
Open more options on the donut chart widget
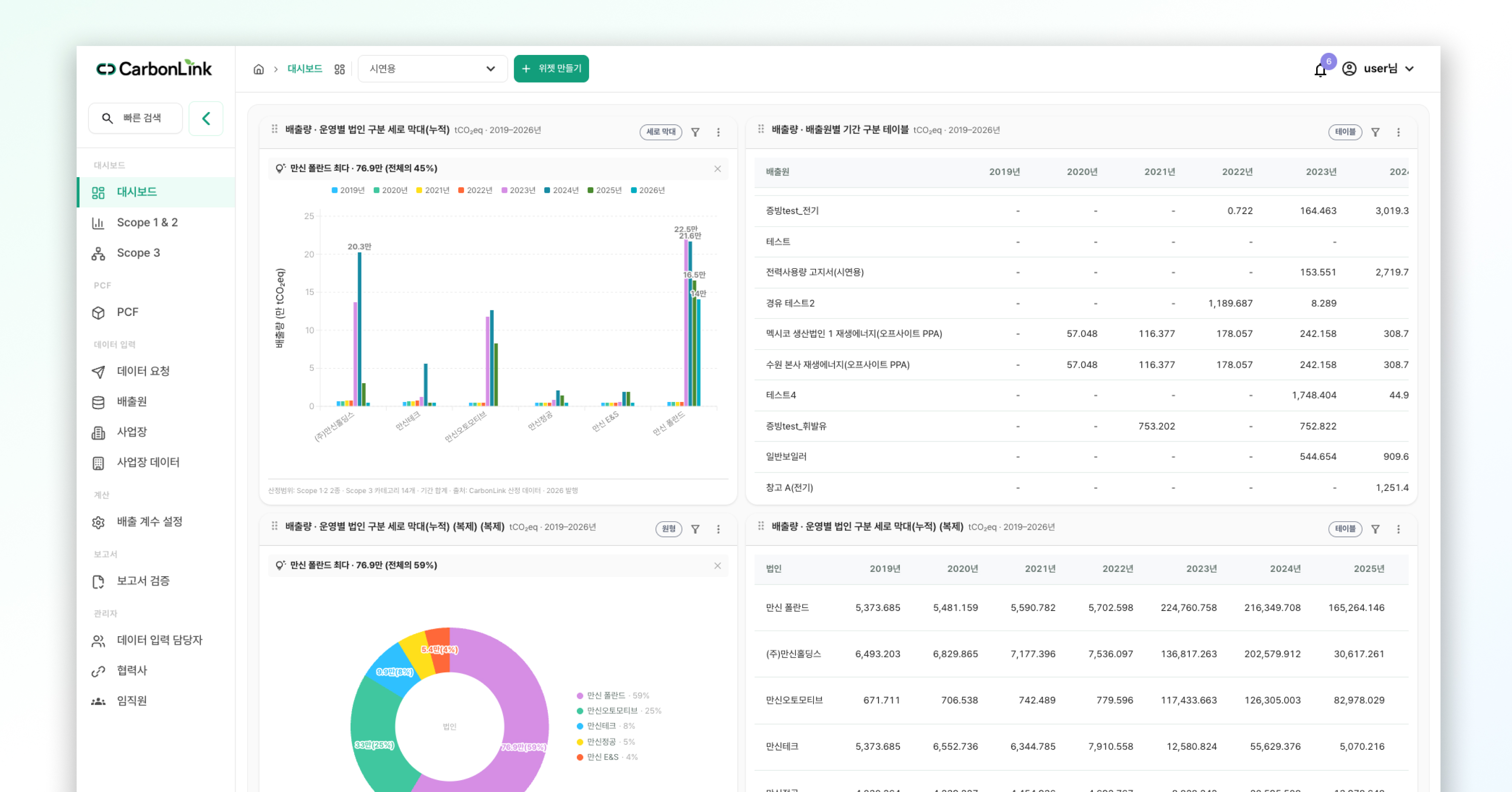(x=719, y=529)
